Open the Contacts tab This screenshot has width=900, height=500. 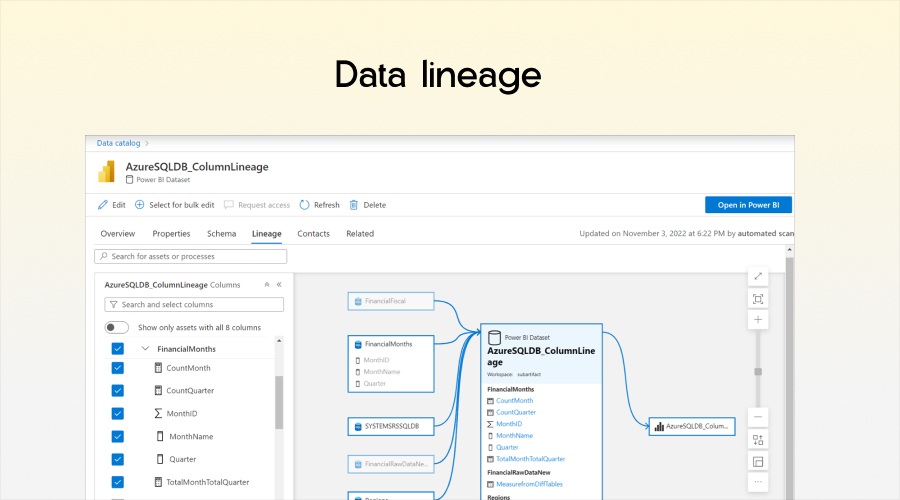tap(313, 234)
